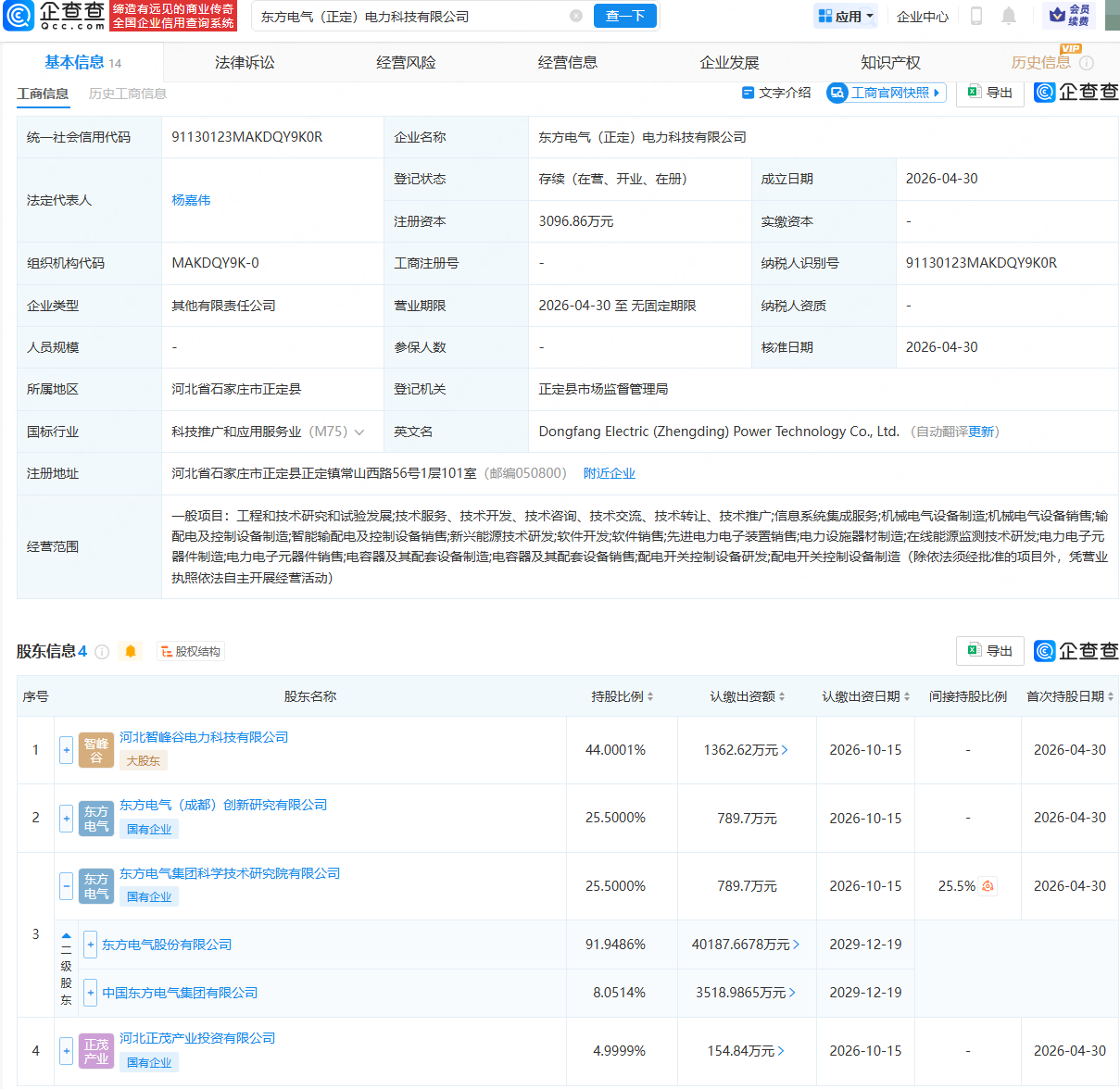Screen dimensions: 1120x1089
Task: Click the 智峰谷 company logo badge
Action: 96,750
